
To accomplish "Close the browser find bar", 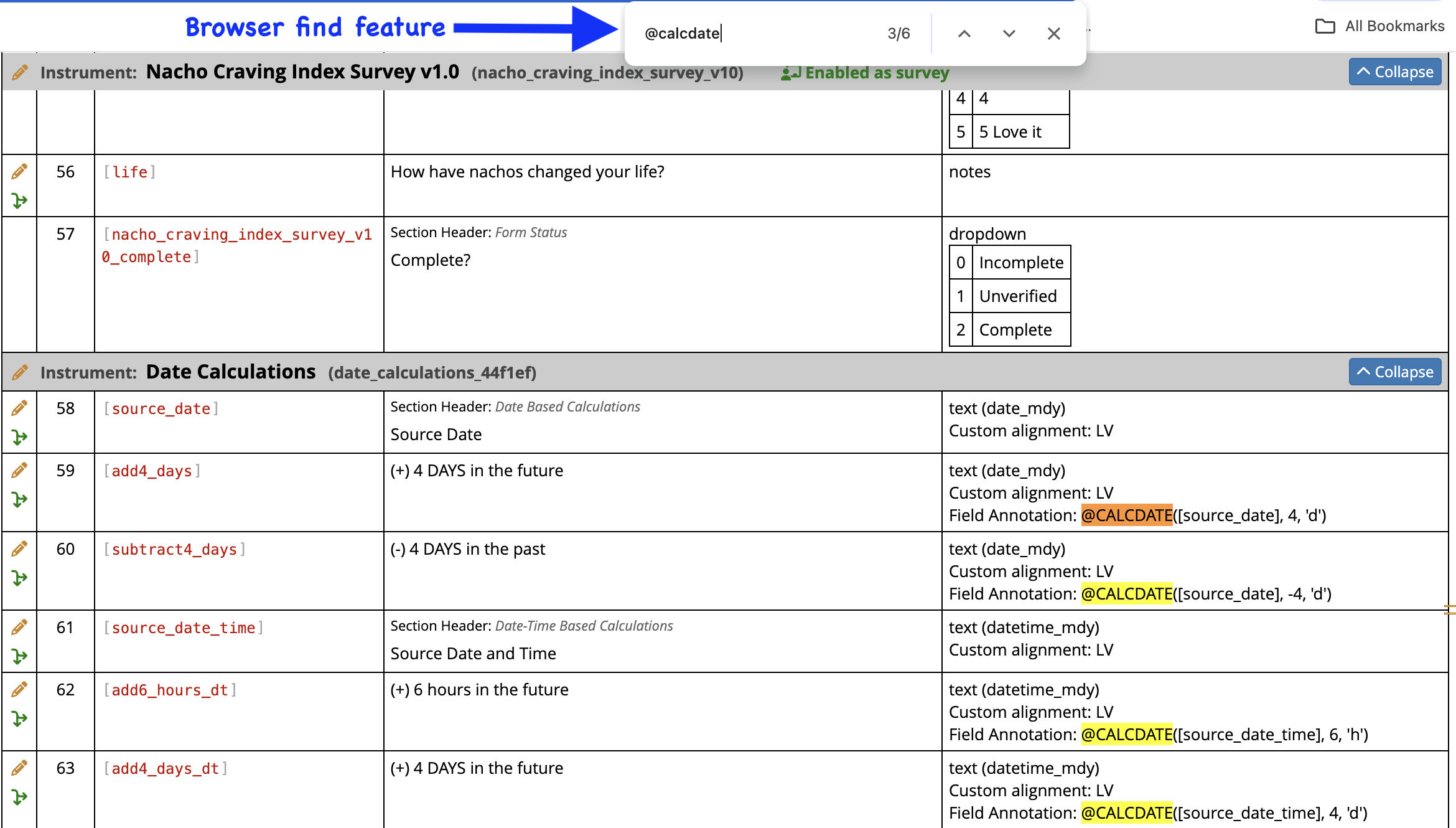I will (1054, 34).
